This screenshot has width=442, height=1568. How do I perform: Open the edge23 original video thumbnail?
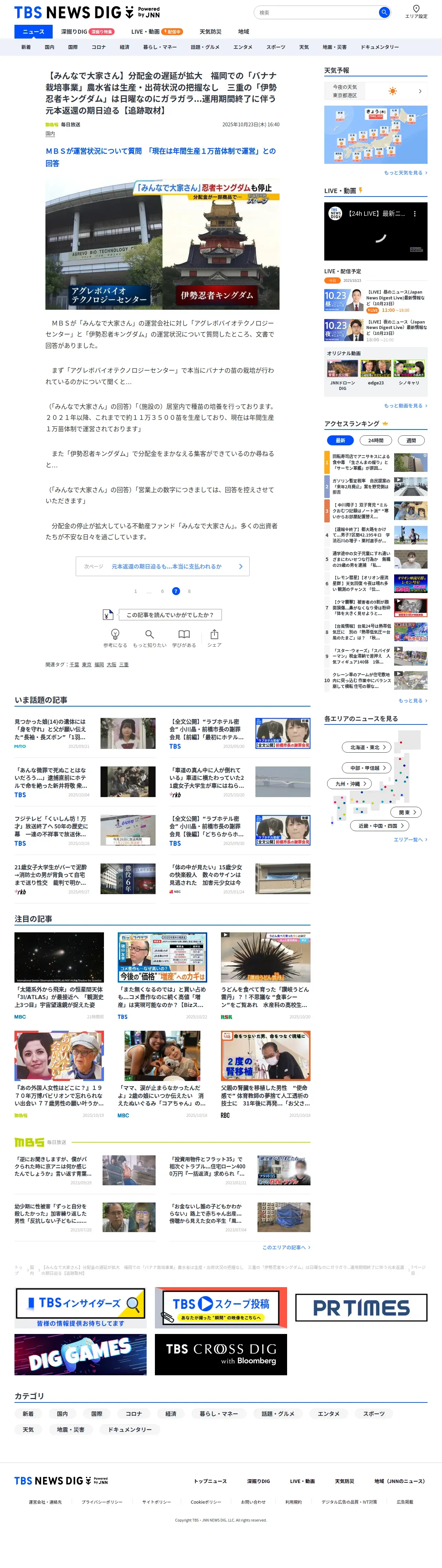coord(376,369)
